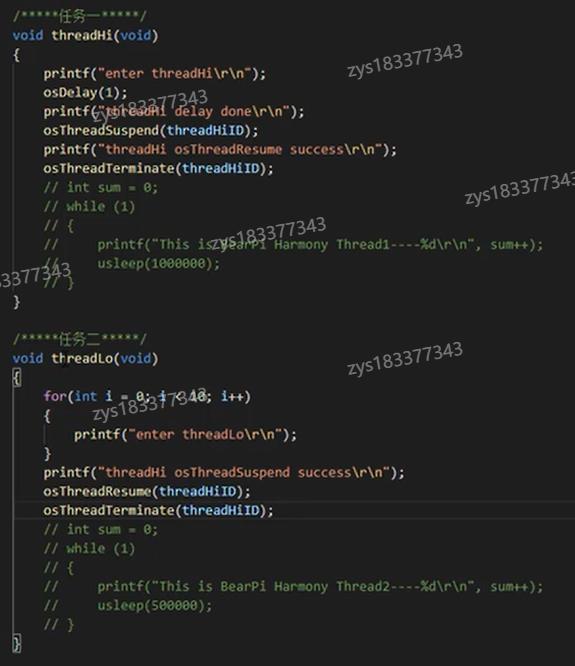Click osThreadTerminate on the highlighted current line
Viewport: 575px width, 666px height.
click(x=109, y=510)
